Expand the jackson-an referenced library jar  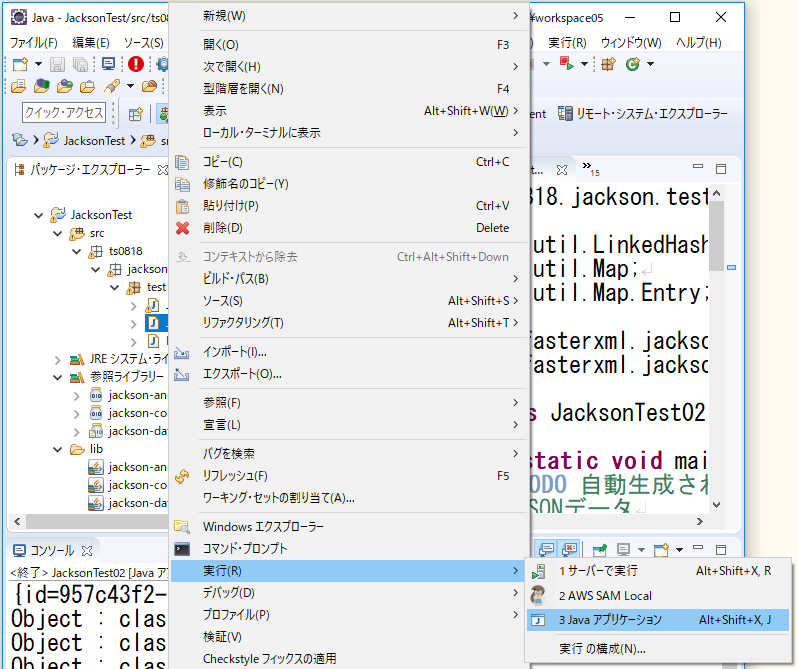pyautogui.click(x=76, y=396)
